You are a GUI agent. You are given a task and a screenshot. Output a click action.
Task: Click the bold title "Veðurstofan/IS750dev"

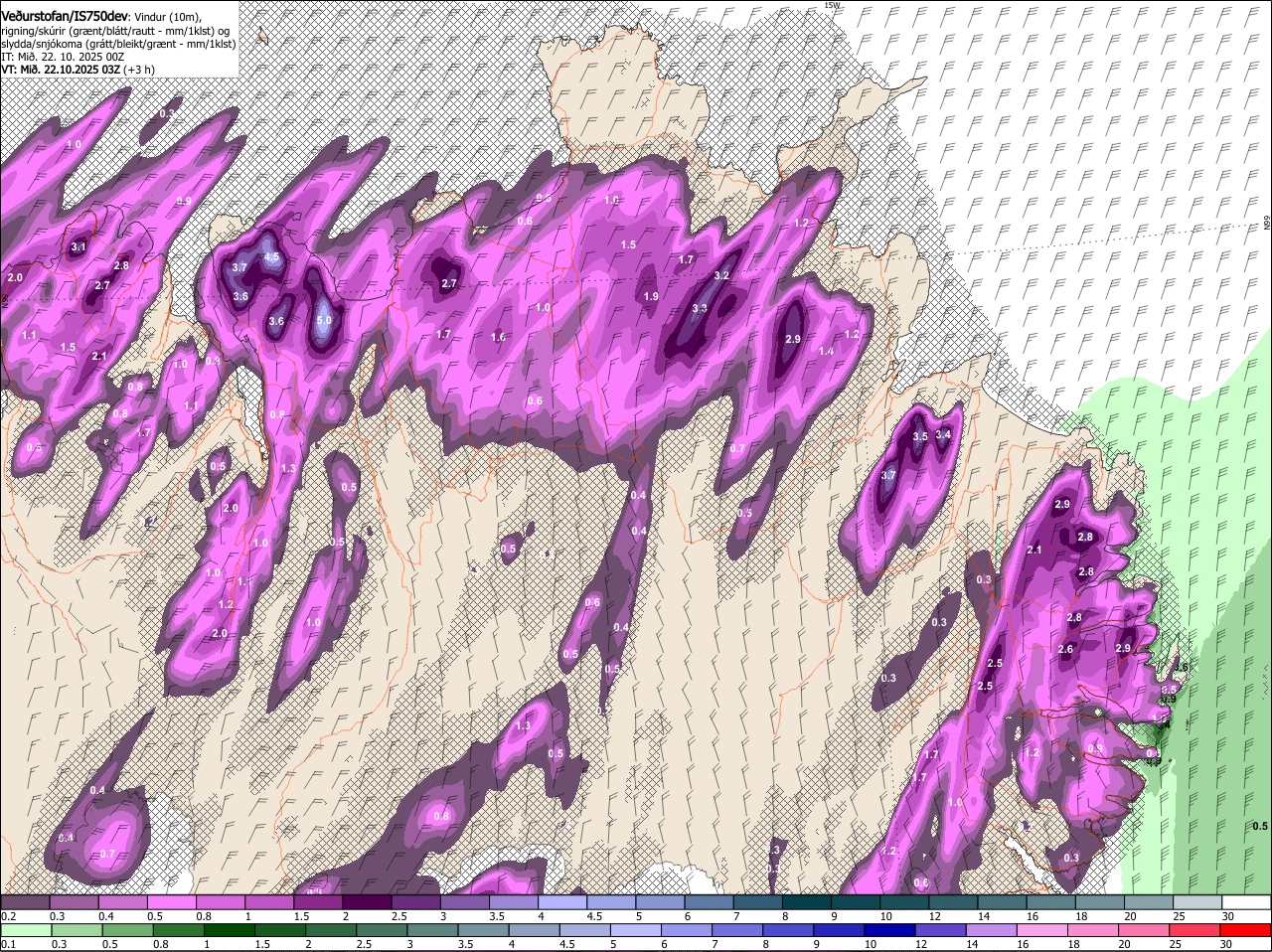(x=65, y=17)
